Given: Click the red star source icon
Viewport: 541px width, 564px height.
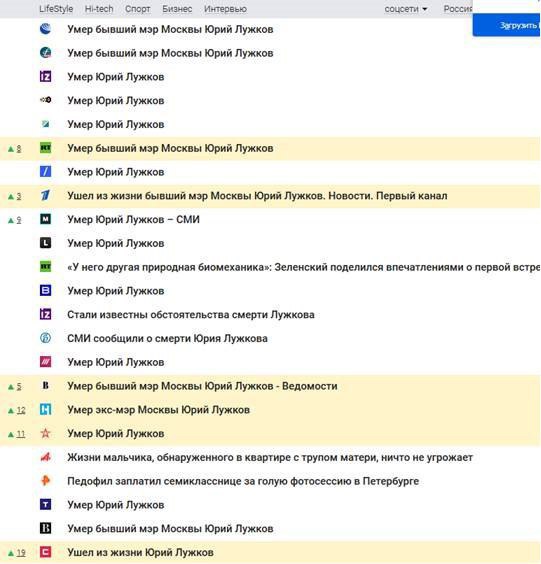Looking at the screenshot, I should tap(45, 433).
